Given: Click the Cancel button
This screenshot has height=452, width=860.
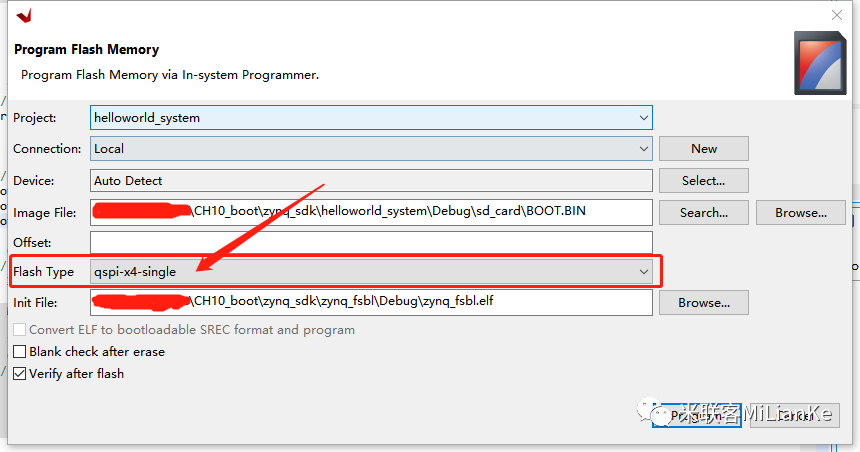Looking at the screenshot, I should (795, 415).
